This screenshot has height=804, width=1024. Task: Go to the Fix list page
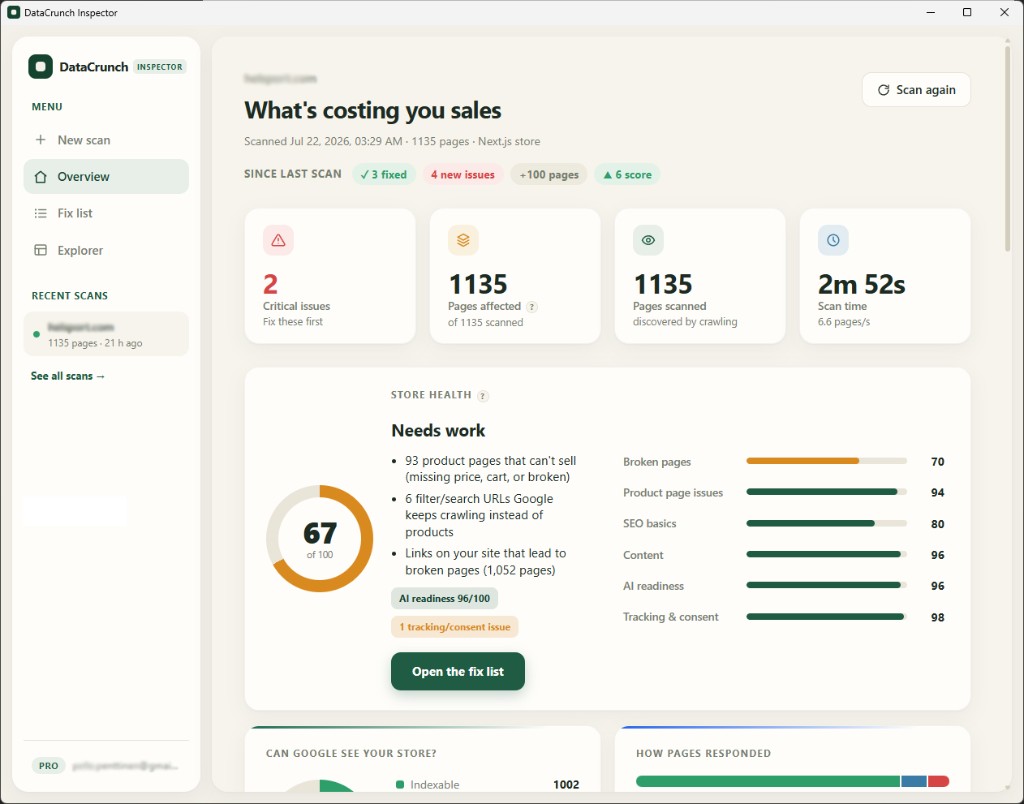pos(106,214)
